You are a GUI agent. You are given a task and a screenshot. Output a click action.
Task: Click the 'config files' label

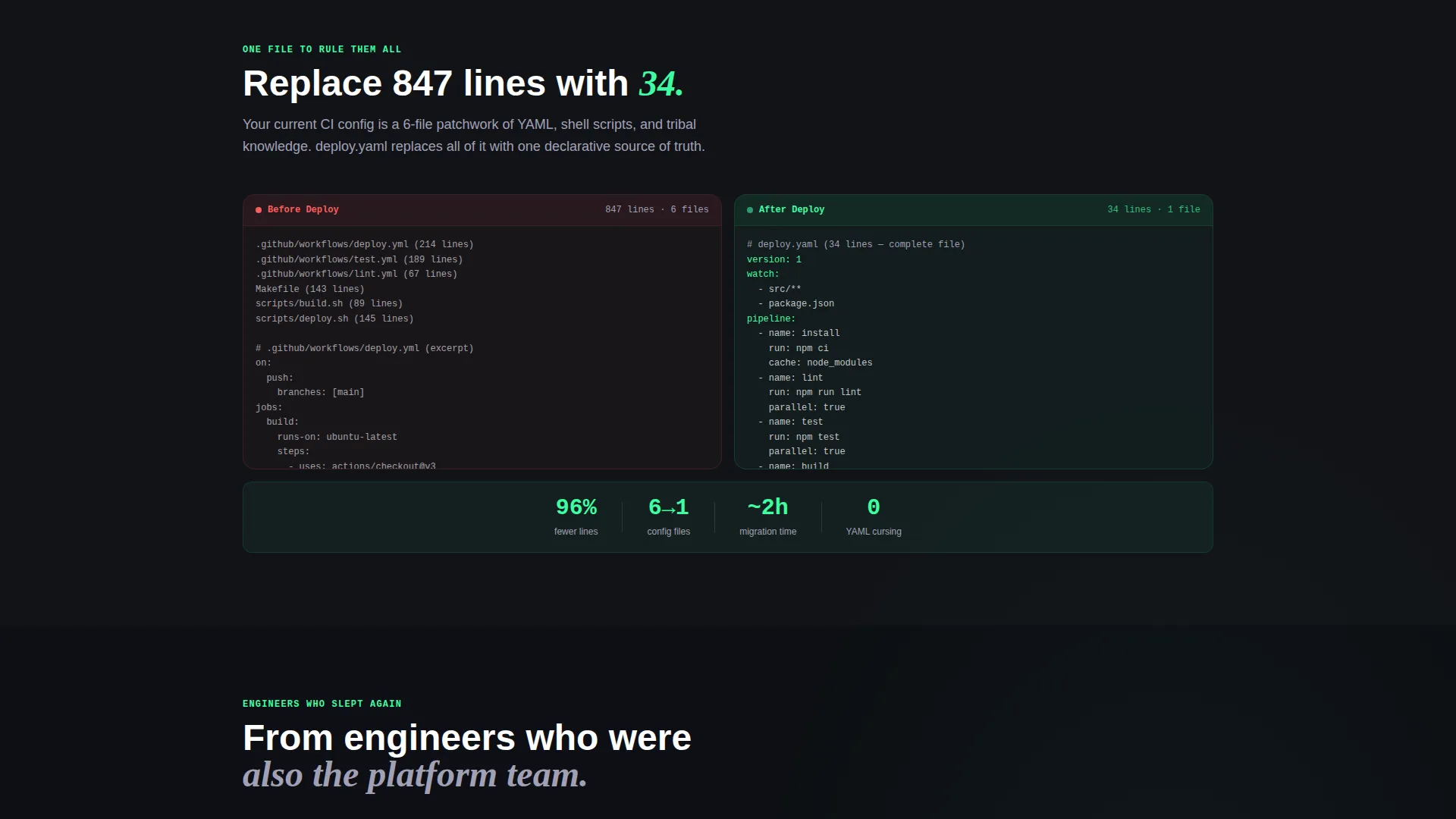tap(669, 532)
